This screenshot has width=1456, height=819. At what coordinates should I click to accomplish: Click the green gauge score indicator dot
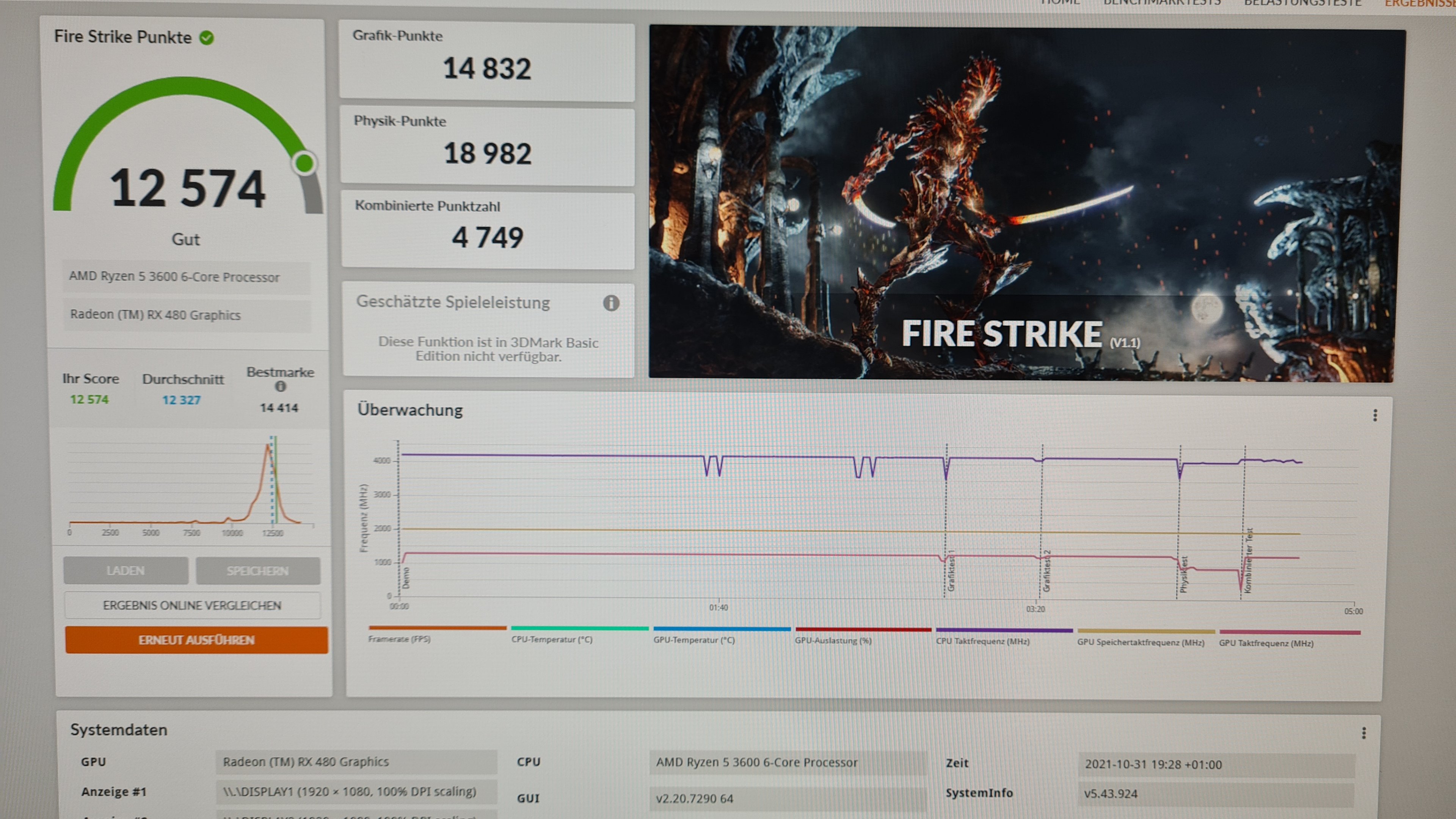tap(304, 164)
